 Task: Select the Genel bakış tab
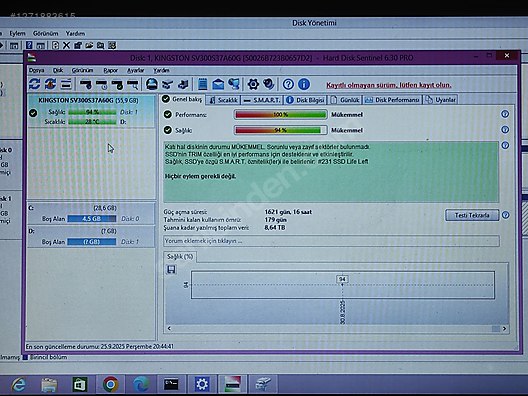point(183,99)
